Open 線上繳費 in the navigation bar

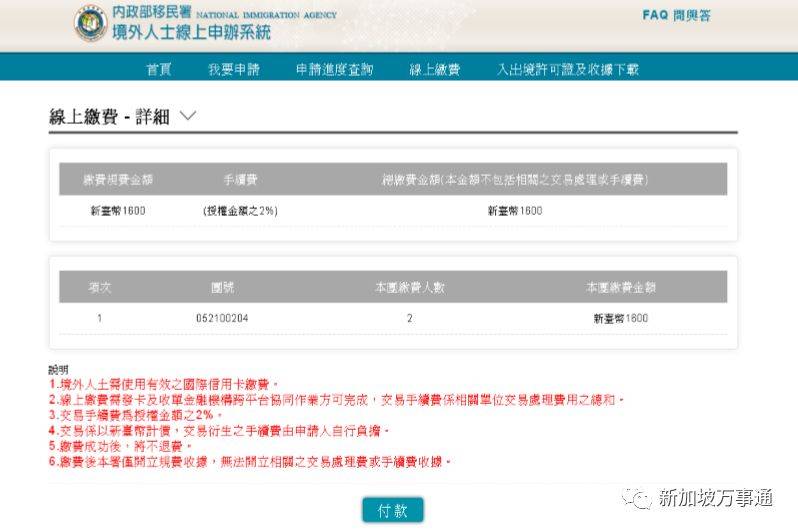pyautogui.click(x=434, y=69)
